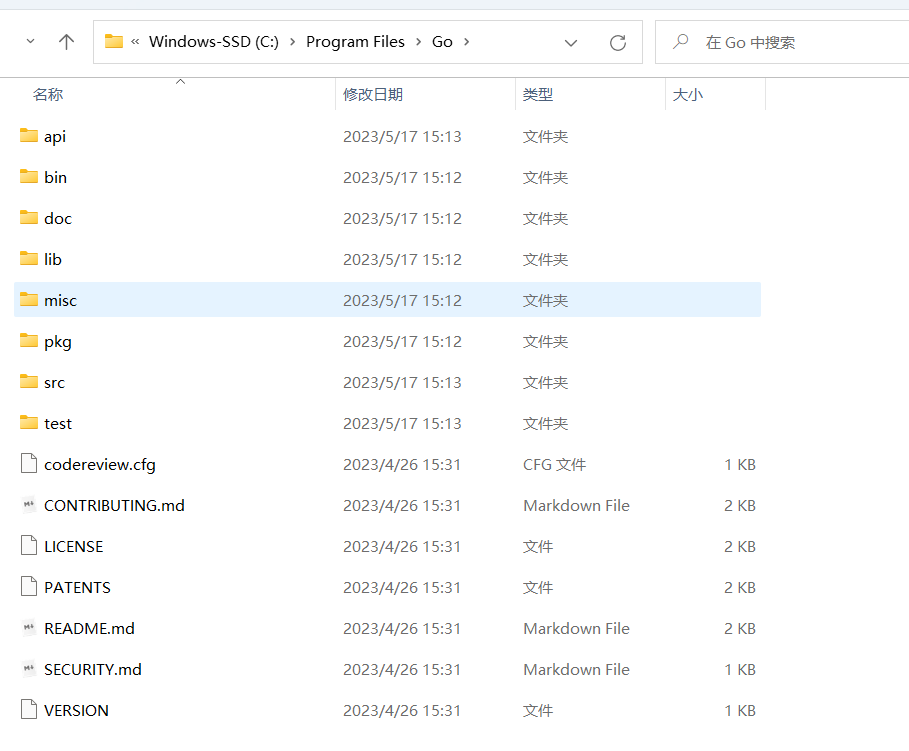
Task: Select the pkg folder icon
Action: 29,340
